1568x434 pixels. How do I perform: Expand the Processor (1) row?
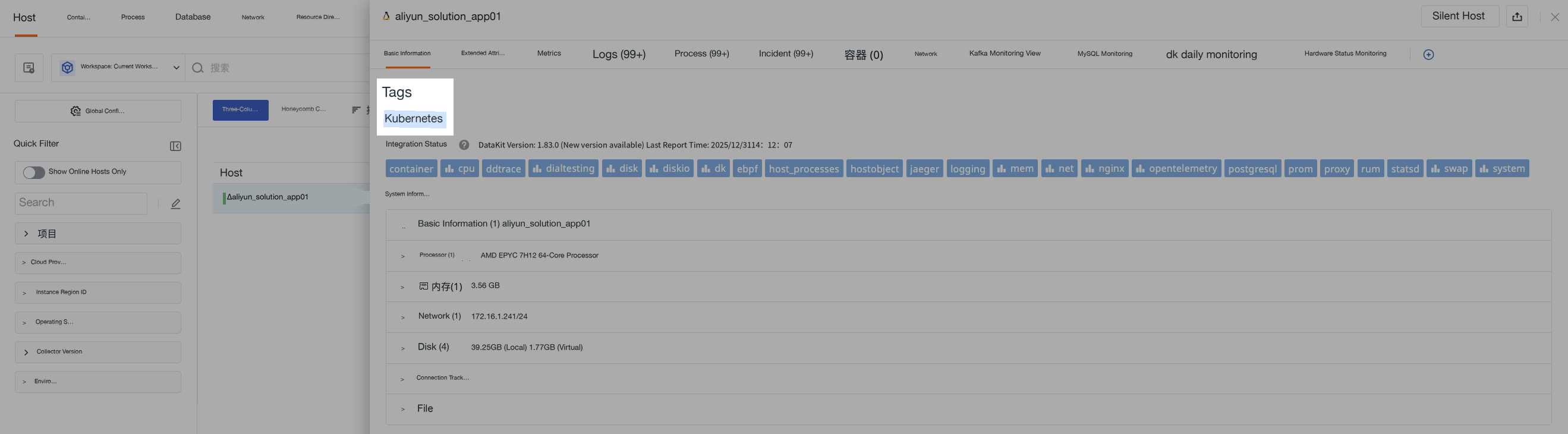click(x=402, y=256)
